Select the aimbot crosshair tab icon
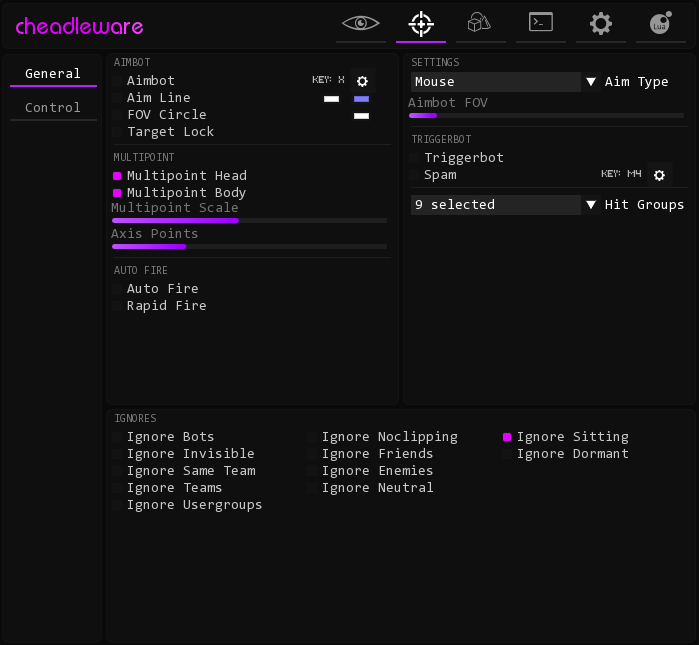 [421, 24]
